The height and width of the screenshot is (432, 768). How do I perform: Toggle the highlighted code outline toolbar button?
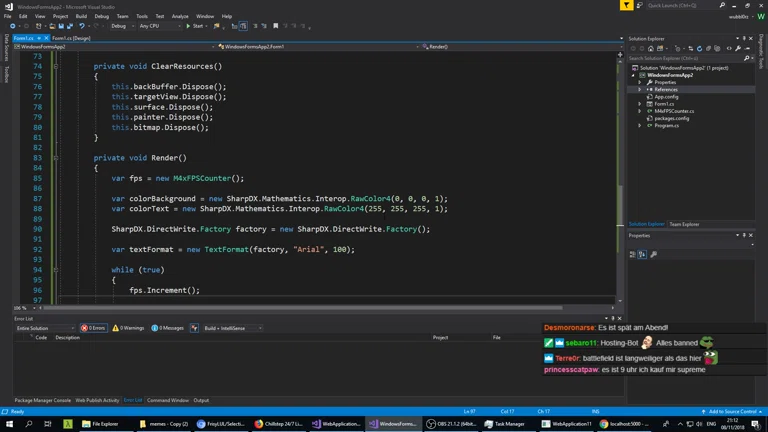[243, 26]
